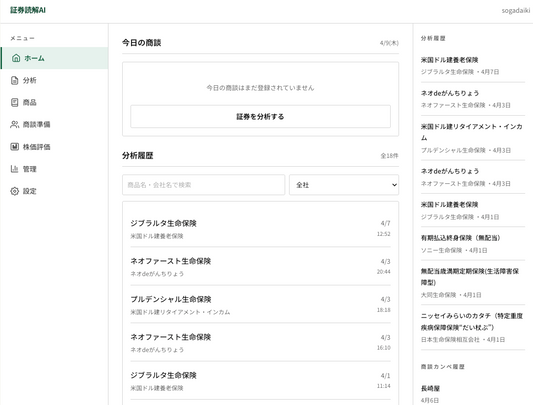Go to 商品 menu label

[x=30, y=102]
